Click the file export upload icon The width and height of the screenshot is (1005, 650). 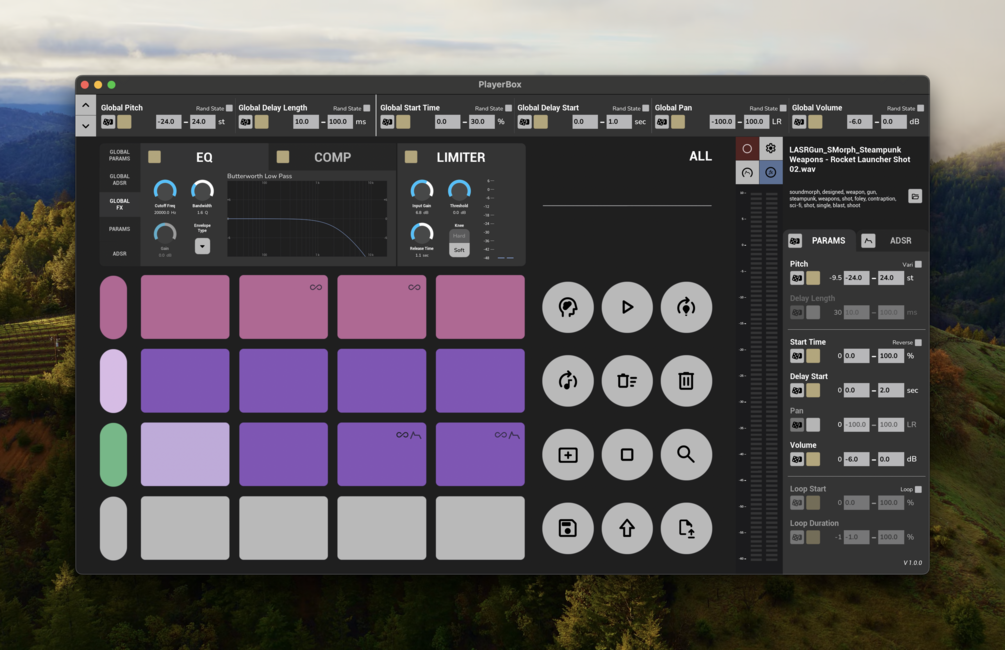coord(686,528)
